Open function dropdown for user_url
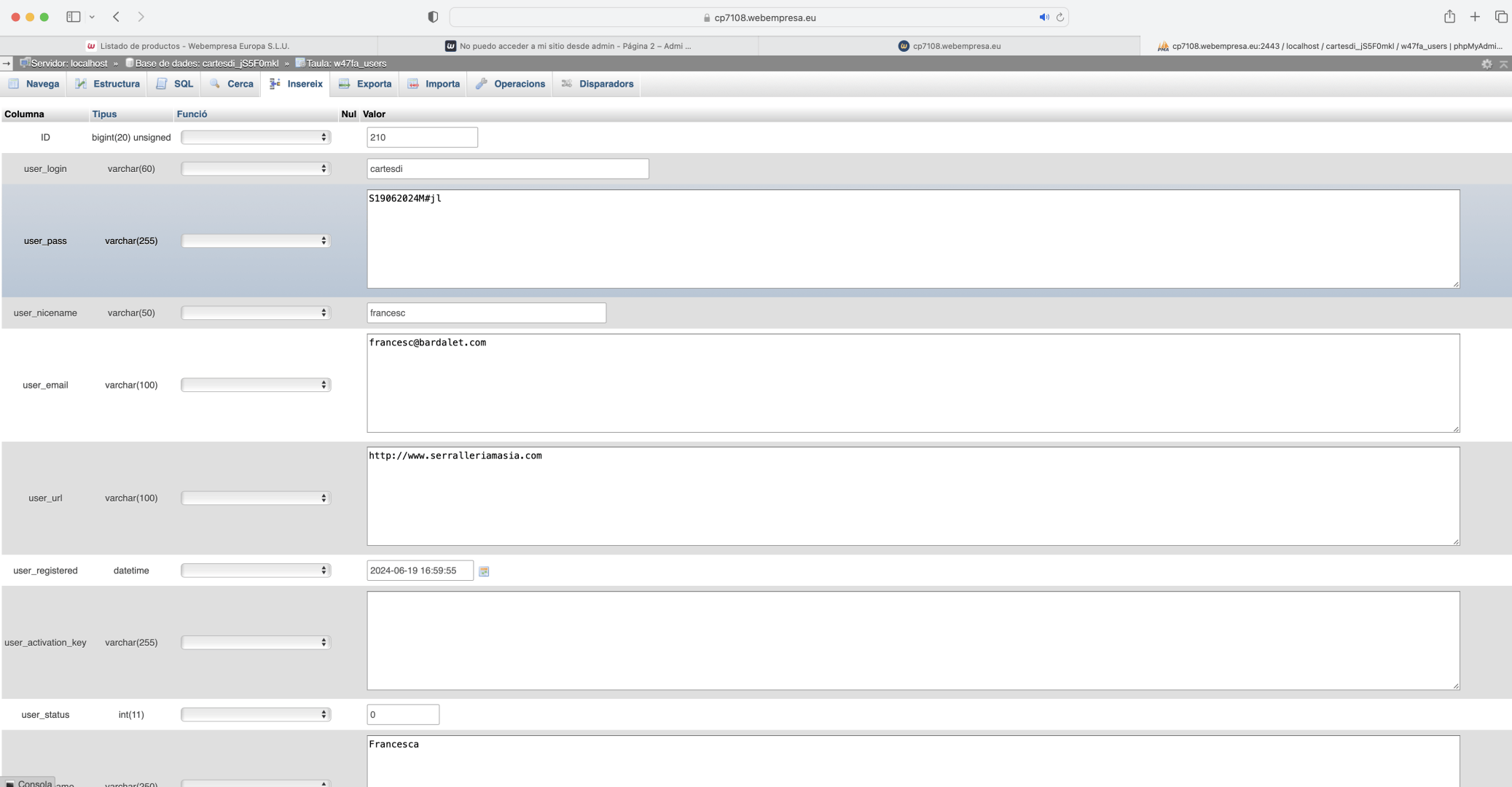The width and height of the screenshot is (1512, 787). (256, 498)
